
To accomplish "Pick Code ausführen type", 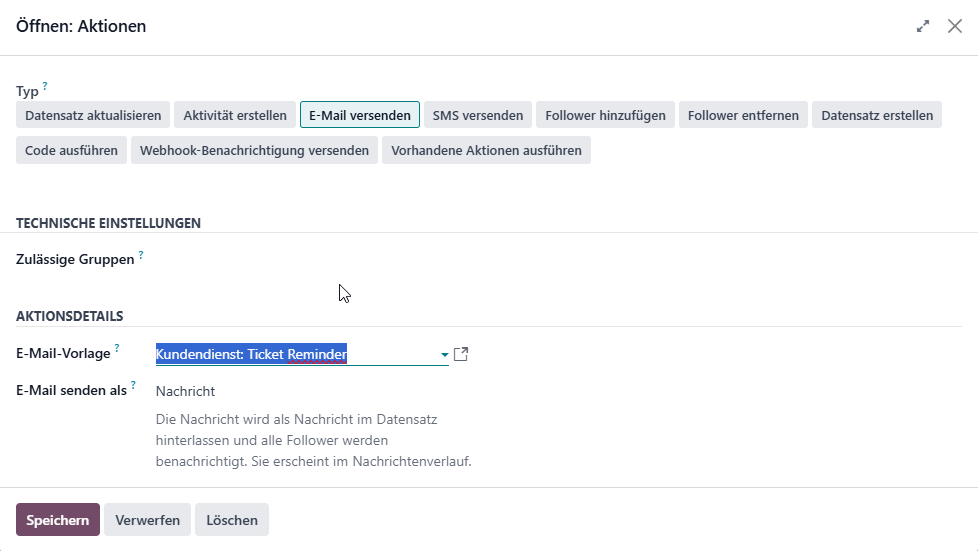I will 71,150.
